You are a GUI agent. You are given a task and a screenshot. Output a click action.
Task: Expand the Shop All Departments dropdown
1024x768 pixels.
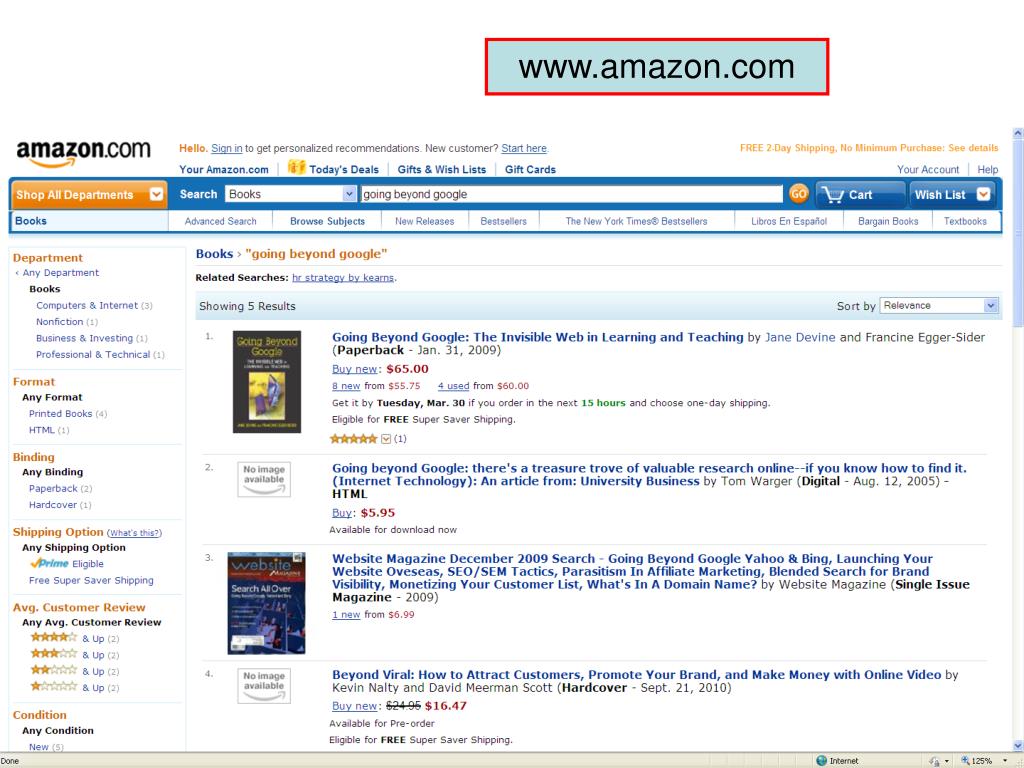click(x=157, y=195)
